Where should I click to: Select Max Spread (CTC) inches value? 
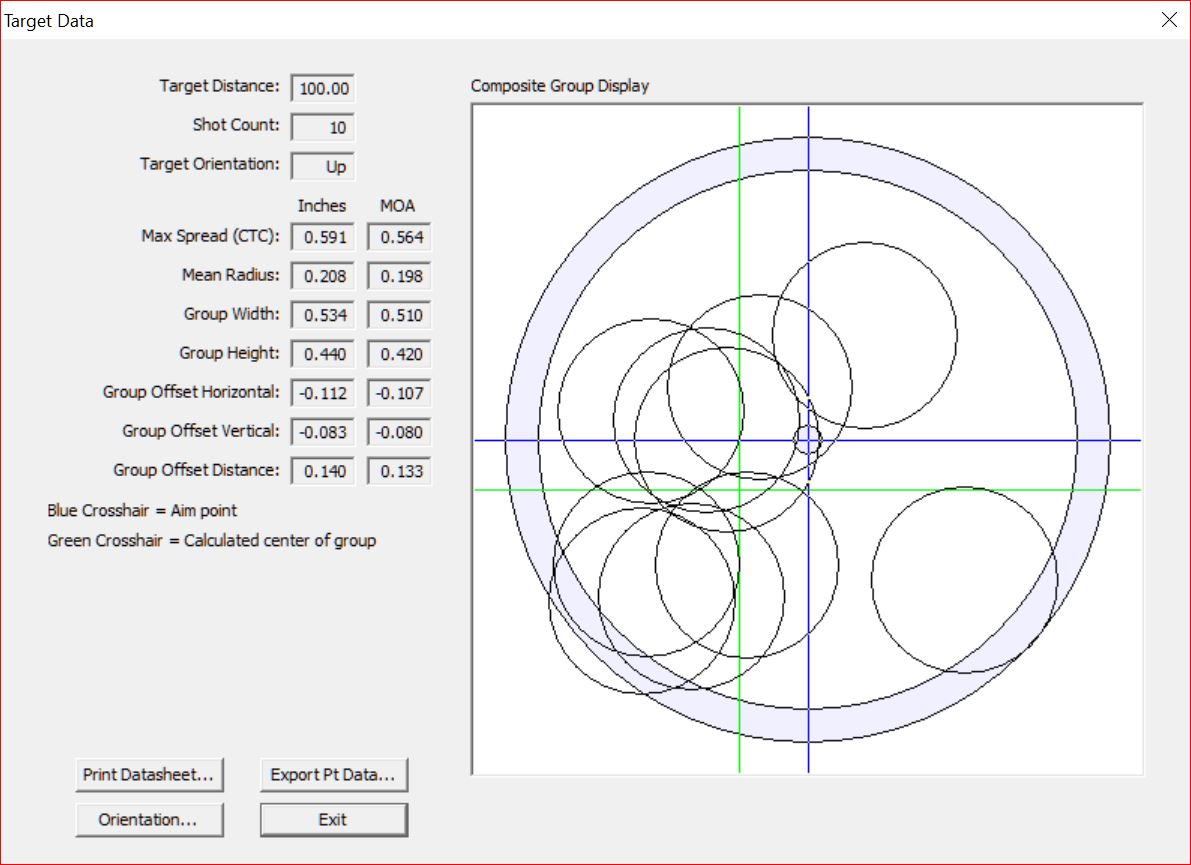(x=323, y=237)
